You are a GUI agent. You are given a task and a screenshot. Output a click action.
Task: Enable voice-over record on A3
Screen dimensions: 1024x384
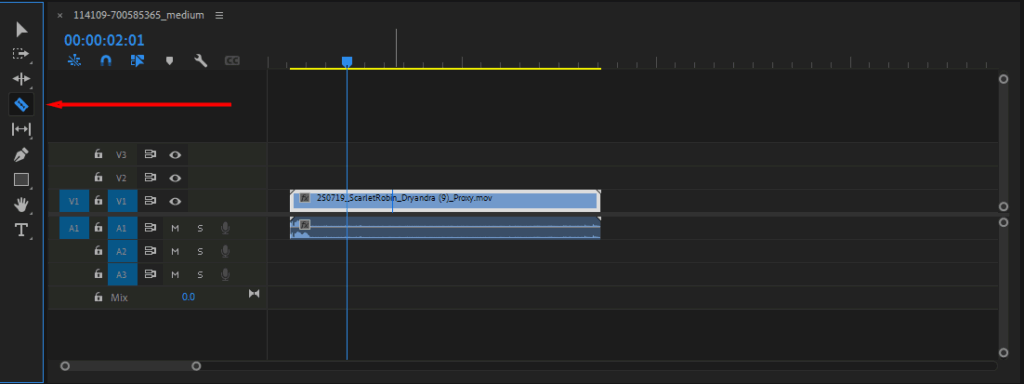click(225, 275)
